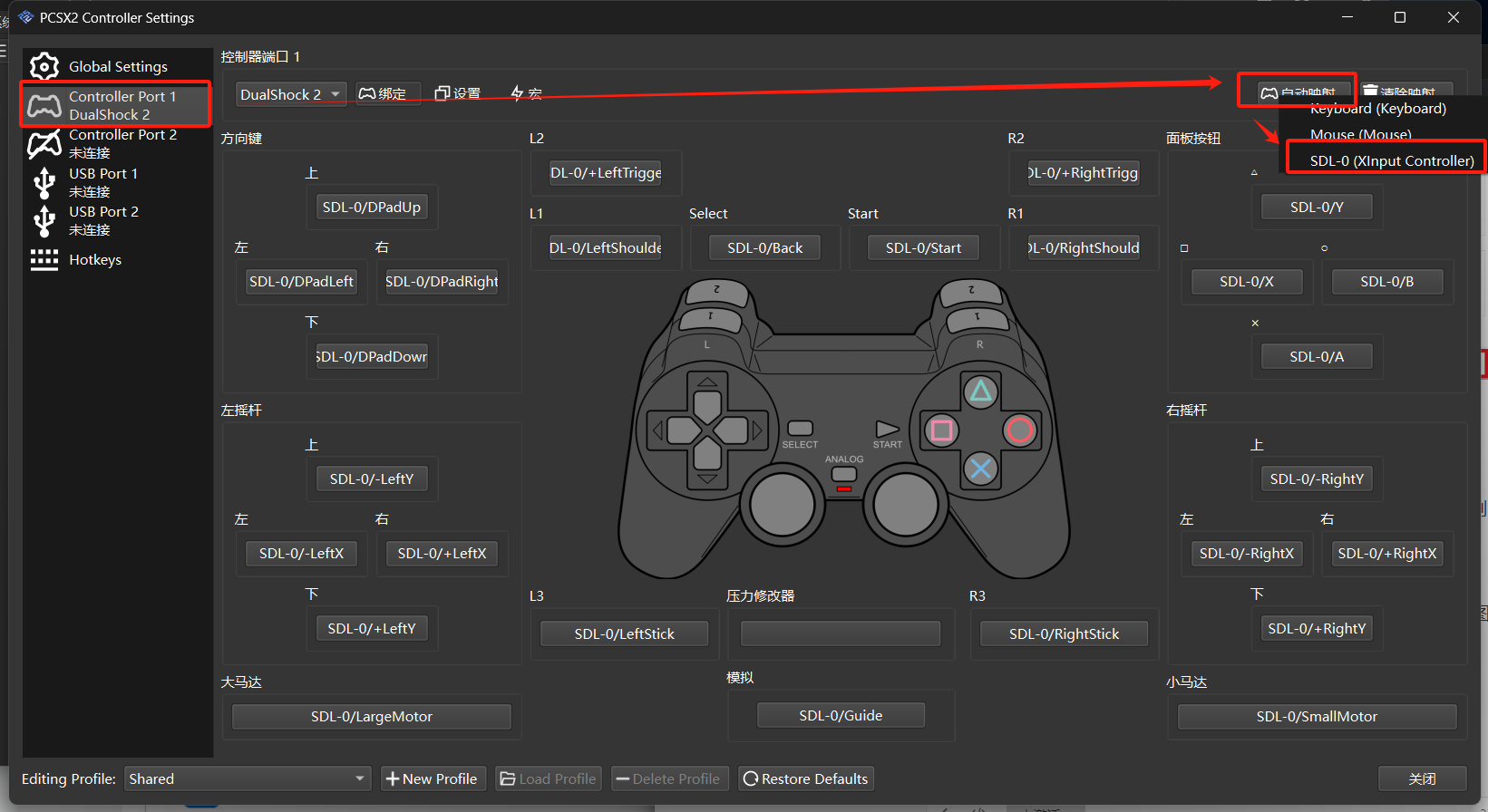The image size is (1488, 812).
Task: Rebind the SDL-0/DPadDown binding
Action: [x=372, y=356]
